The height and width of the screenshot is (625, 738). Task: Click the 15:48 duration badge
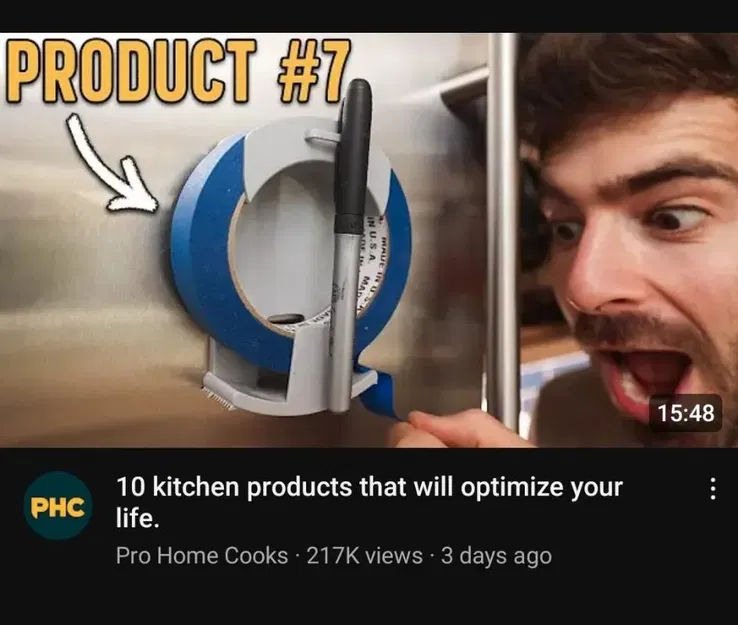tap(685, 413)
